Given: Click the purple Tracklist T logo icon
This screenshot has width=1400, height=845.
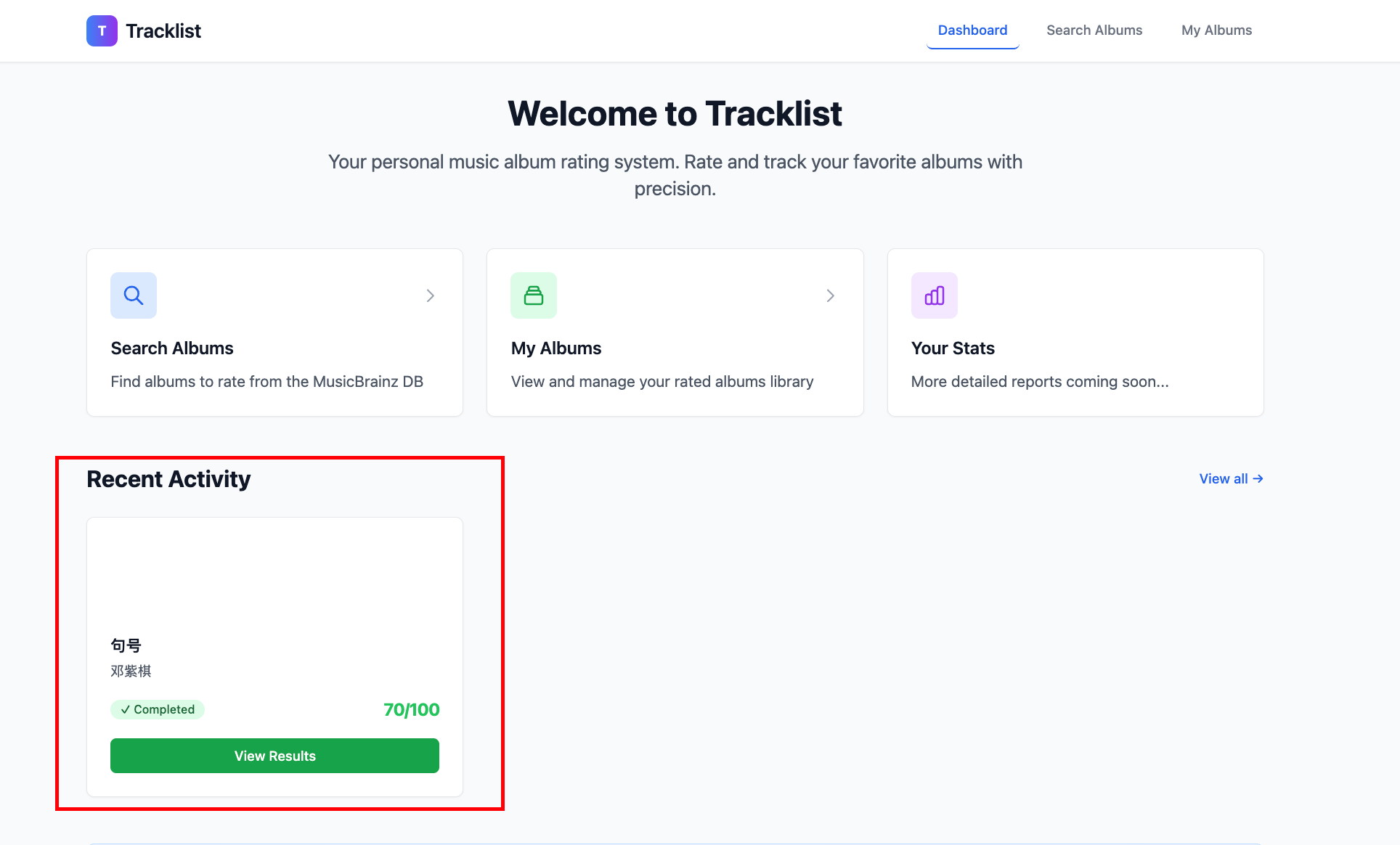Looking at the screenshot, I should tap(102, 30).
